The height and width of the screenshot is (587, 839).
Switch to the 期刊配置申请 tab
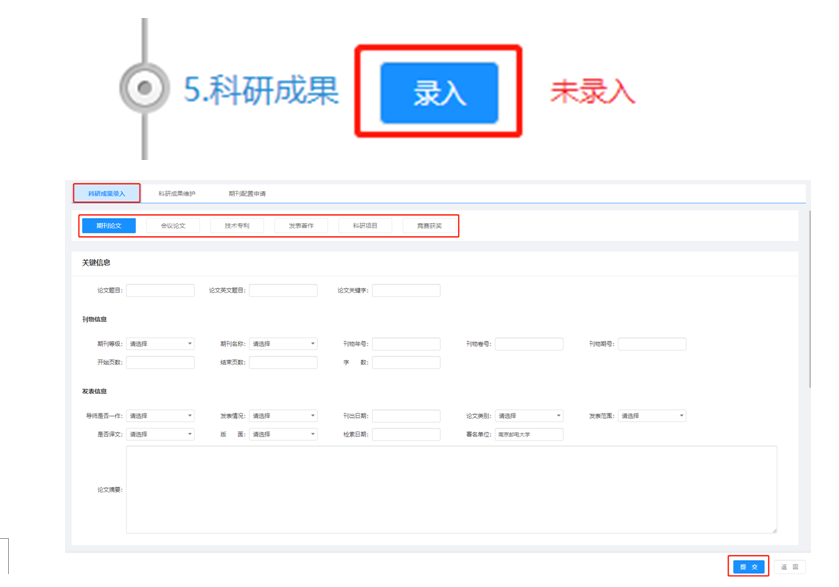247,193
